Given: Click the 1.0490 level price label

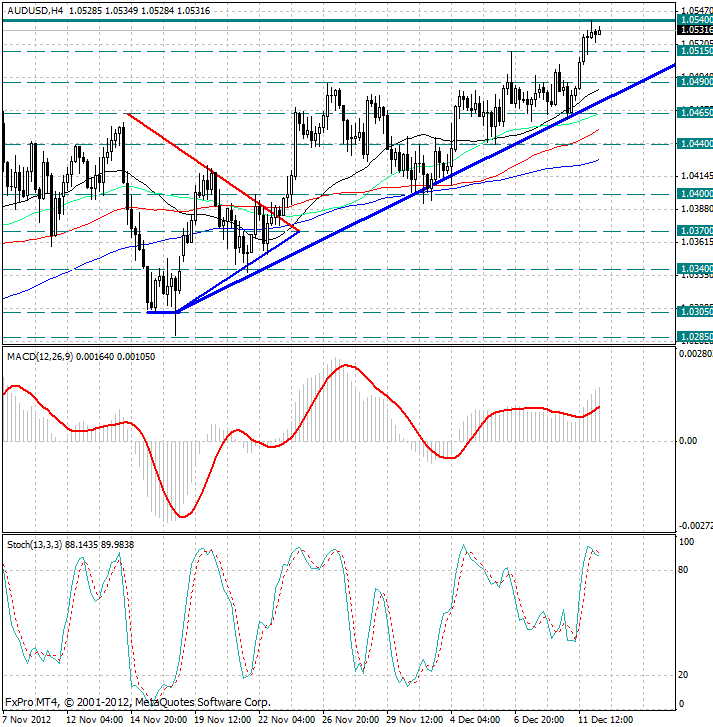Looking at the screenshot, I should click(x=695, y=82).
